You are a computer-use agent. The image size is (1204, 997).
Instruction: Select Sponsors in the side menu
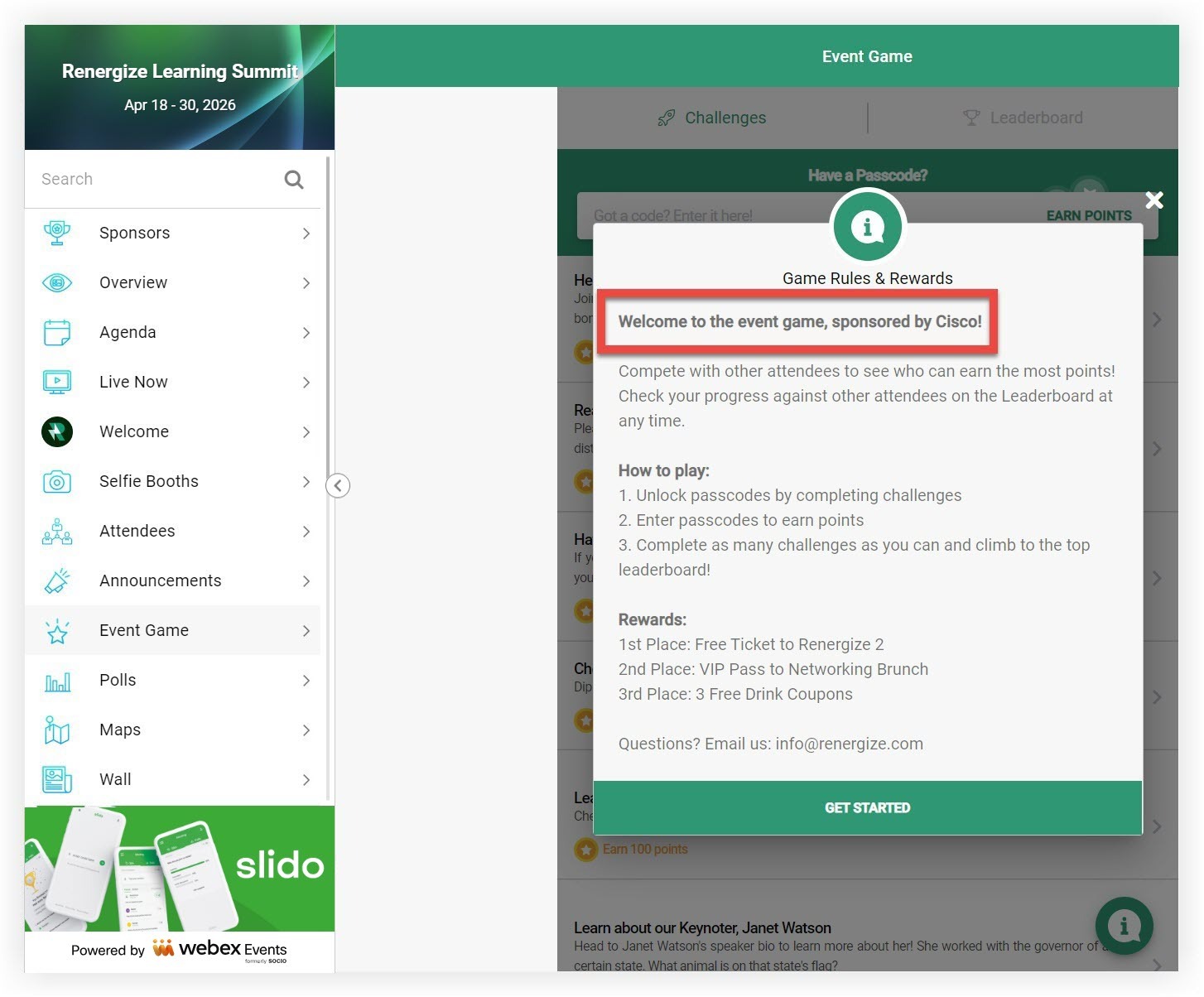[x=172, y=233]
